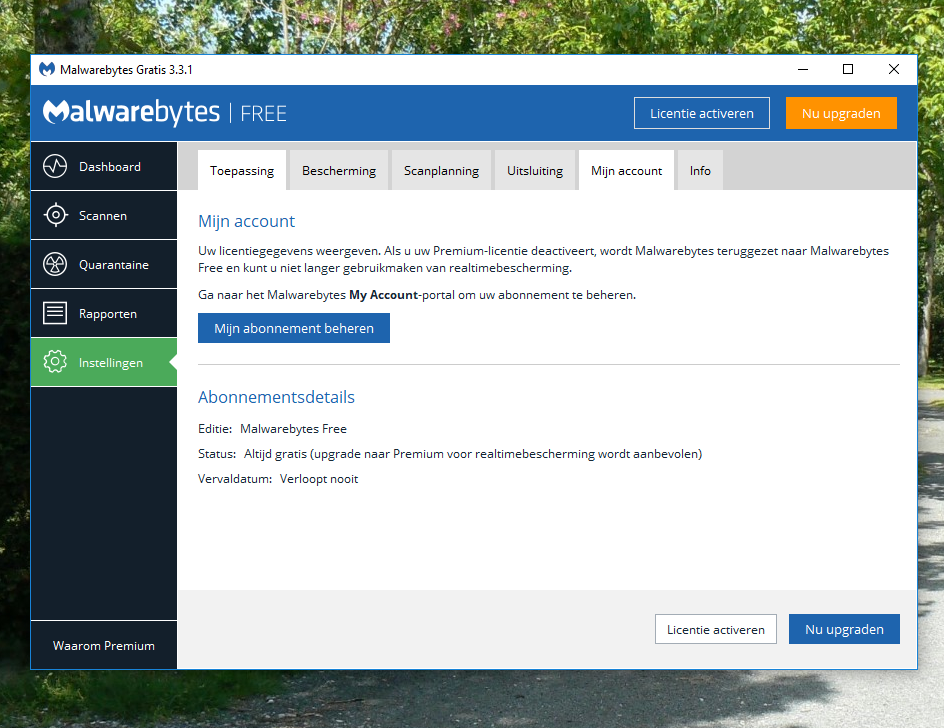Click the 'Abonnementsdetails' heading
The width and height of the screenshot is (944, 728).
pos(276,397)
